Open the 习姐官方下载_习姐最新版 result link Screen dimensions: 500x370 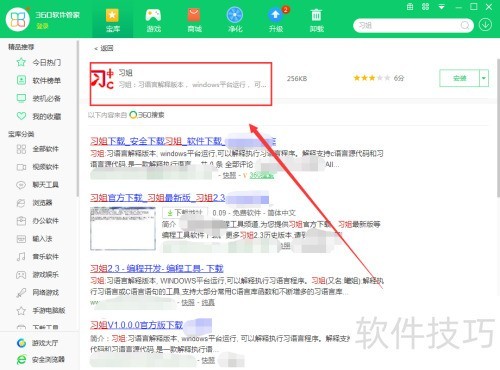pos(157,198)
